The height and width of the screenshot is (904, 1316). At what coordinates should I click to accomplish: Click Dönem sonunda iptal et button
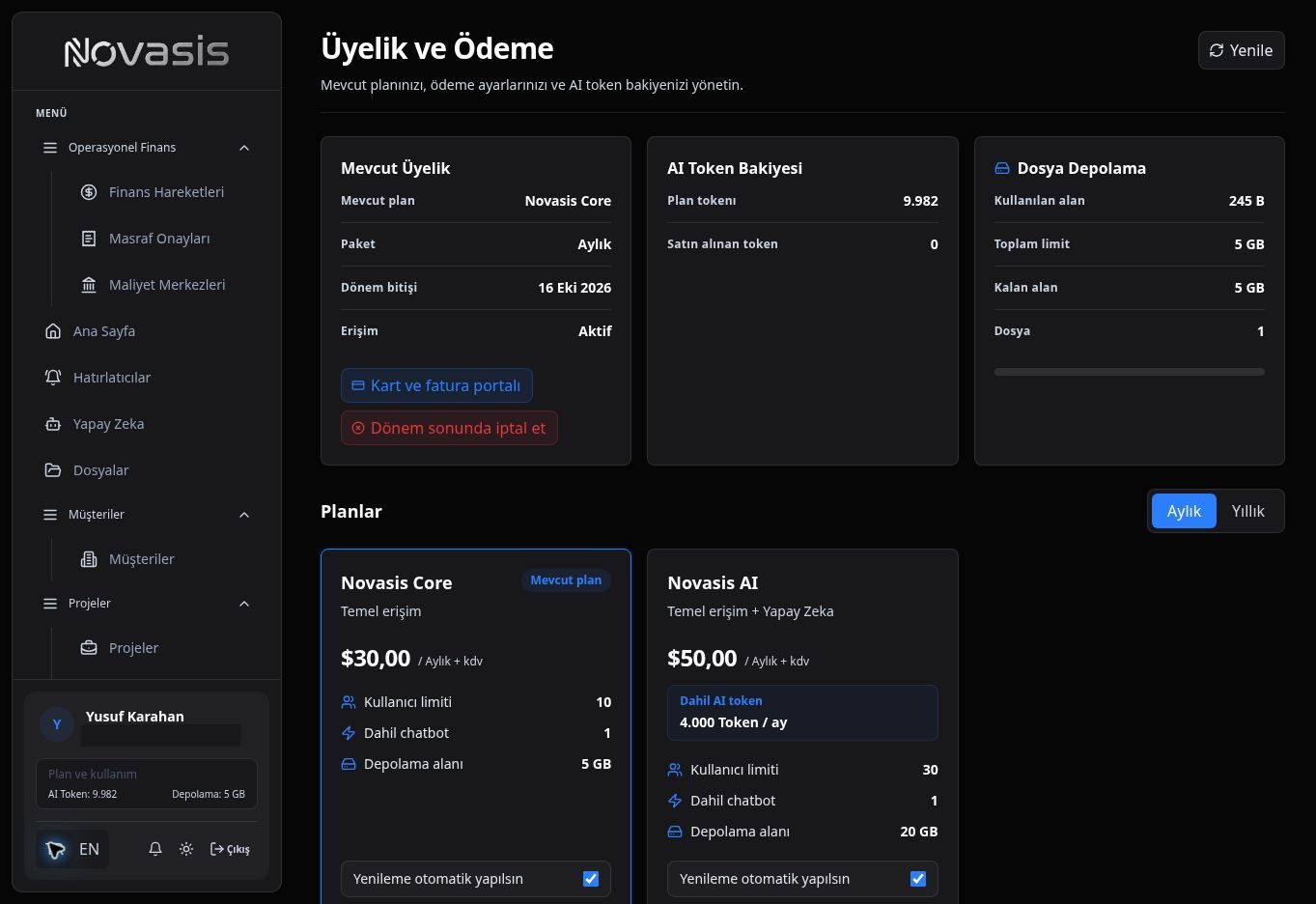click(x=449, y=428)
